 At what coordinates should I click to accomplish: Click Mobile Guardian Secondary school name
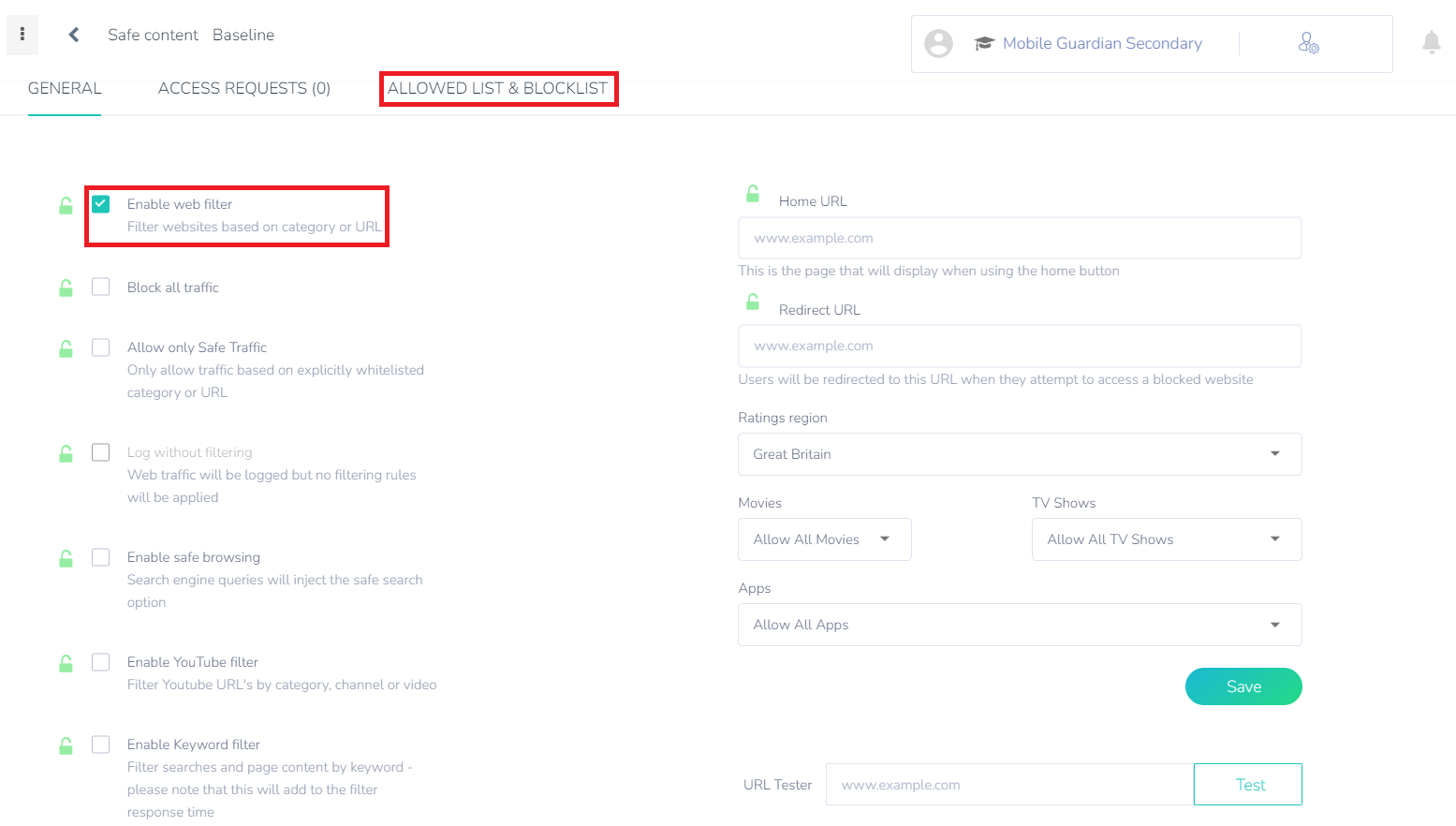[x=1102, y=43]
